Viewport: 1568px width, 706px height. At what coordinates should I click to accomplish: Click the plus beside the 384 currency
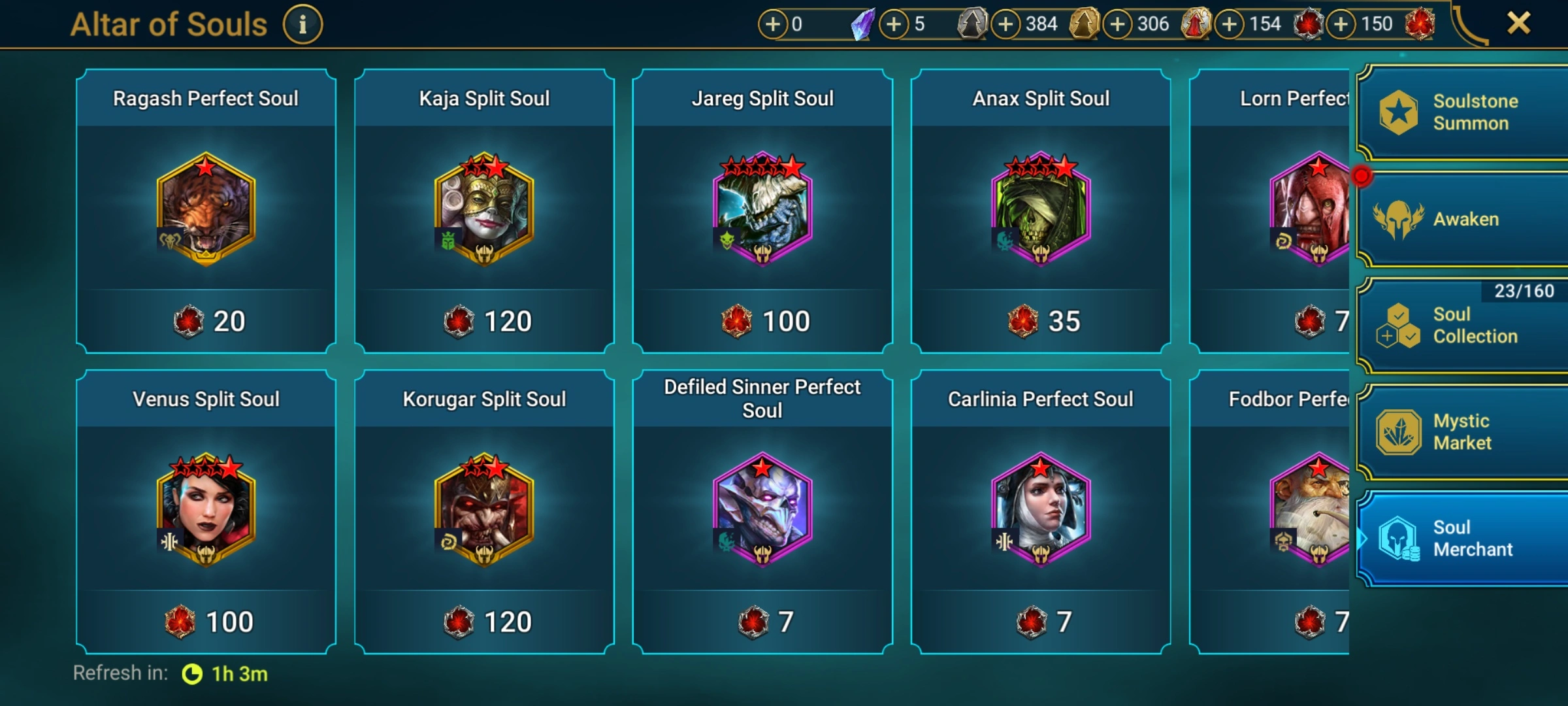click(x=1006, y=24)
